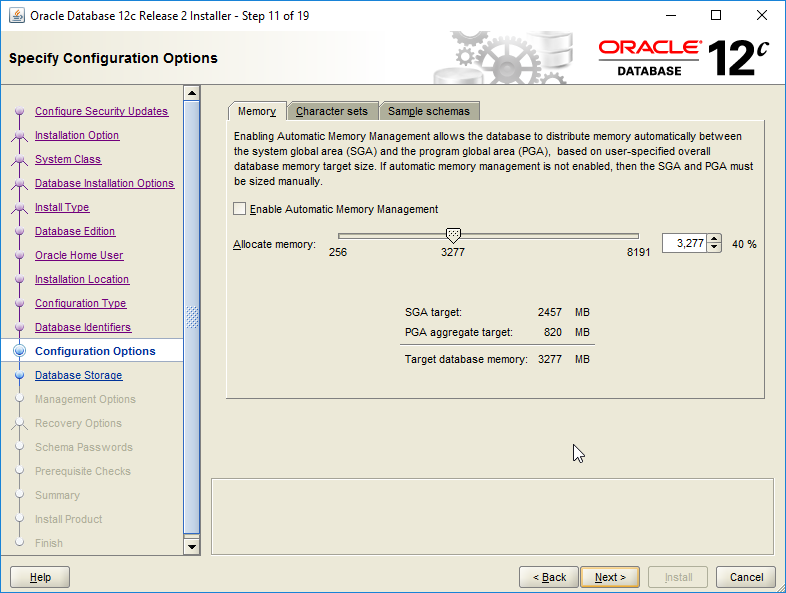Click the sidebar scrollbar up arrow
This screenshot has width=786, height=593.
pos(192,93)
